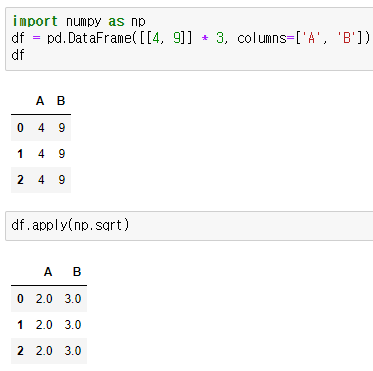Viewport: 373px width, 371px height.
Task: Click value 9 in row 2 of first table
Action: coord(62,180)
